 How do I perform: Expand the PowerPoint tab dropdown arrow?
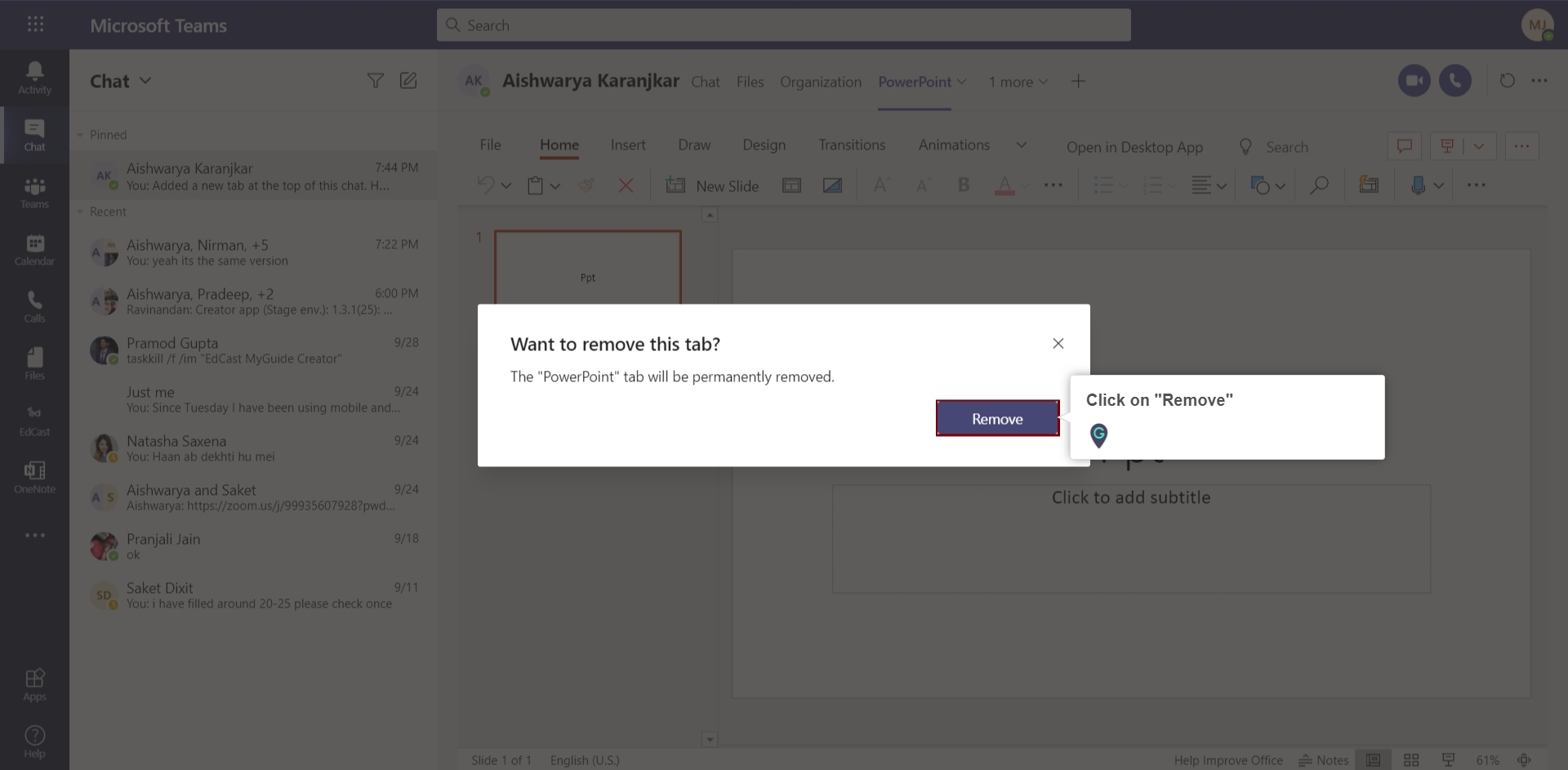961,82
